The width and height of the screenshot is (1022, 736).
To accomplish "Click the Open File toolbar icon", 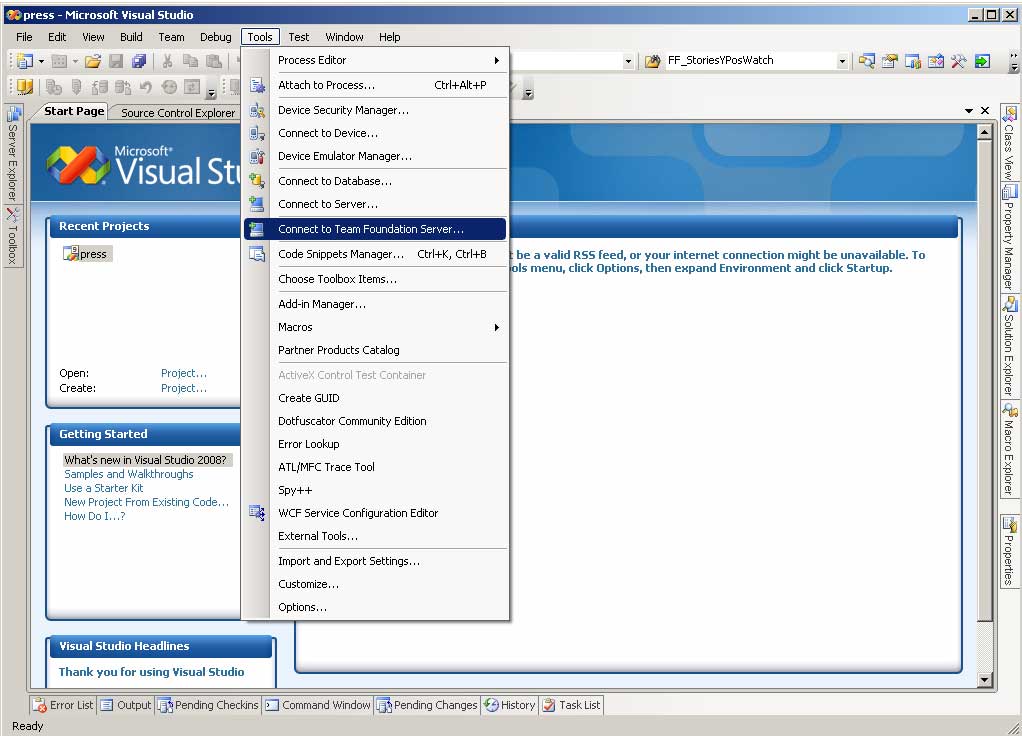I will pyautogui.click(x=92, y=61).
